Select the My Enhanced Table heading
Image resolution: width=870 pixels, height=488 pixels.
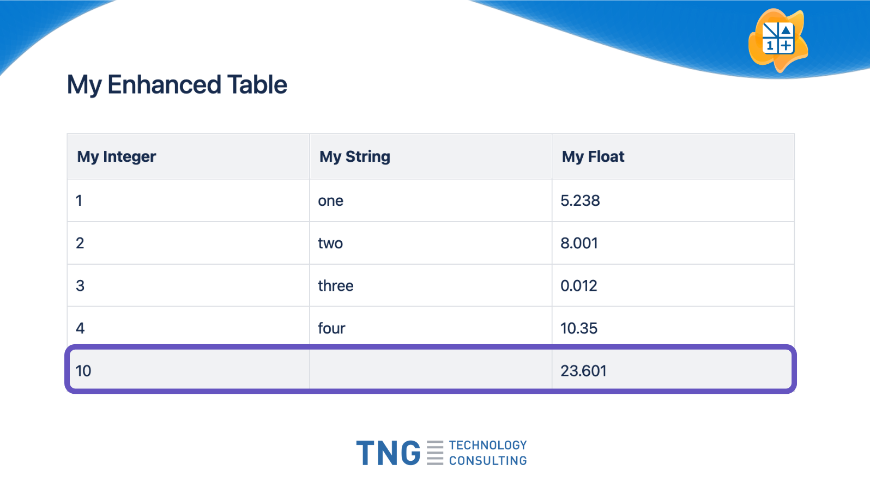(x=177, y=85)
